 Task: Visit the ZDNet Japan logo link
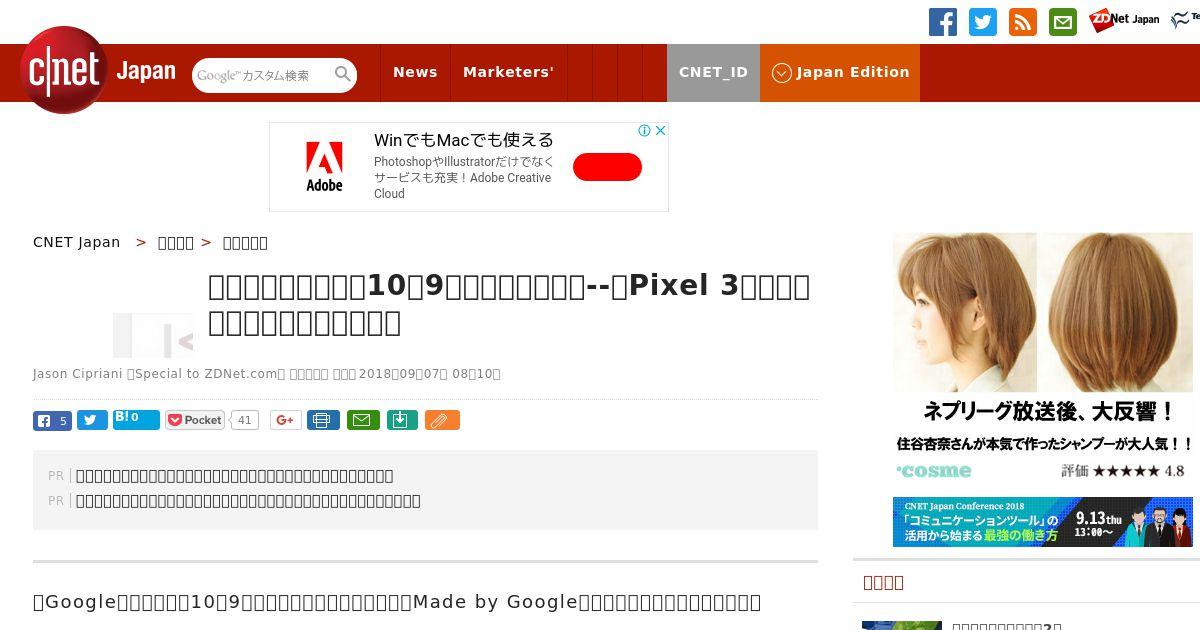tap(1124, 19)
